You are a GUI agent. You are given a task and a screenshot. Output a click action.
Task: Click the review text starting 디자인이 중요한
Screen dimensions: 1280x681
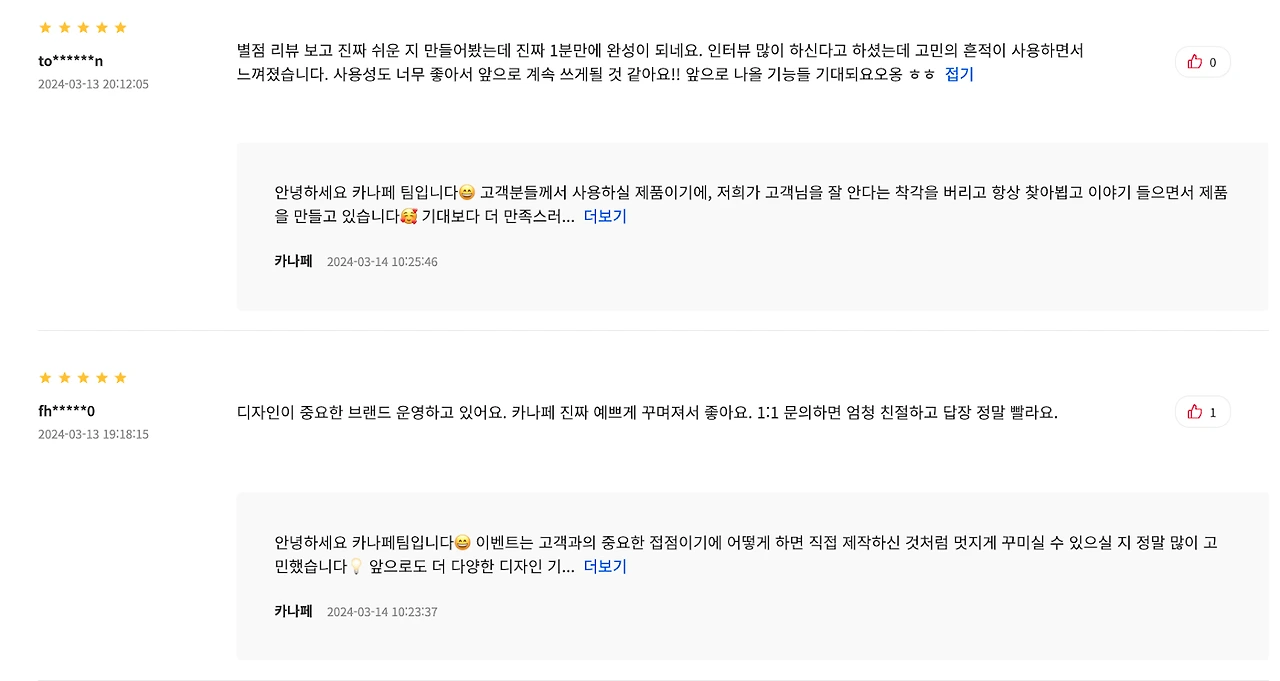tap(646, 412)
